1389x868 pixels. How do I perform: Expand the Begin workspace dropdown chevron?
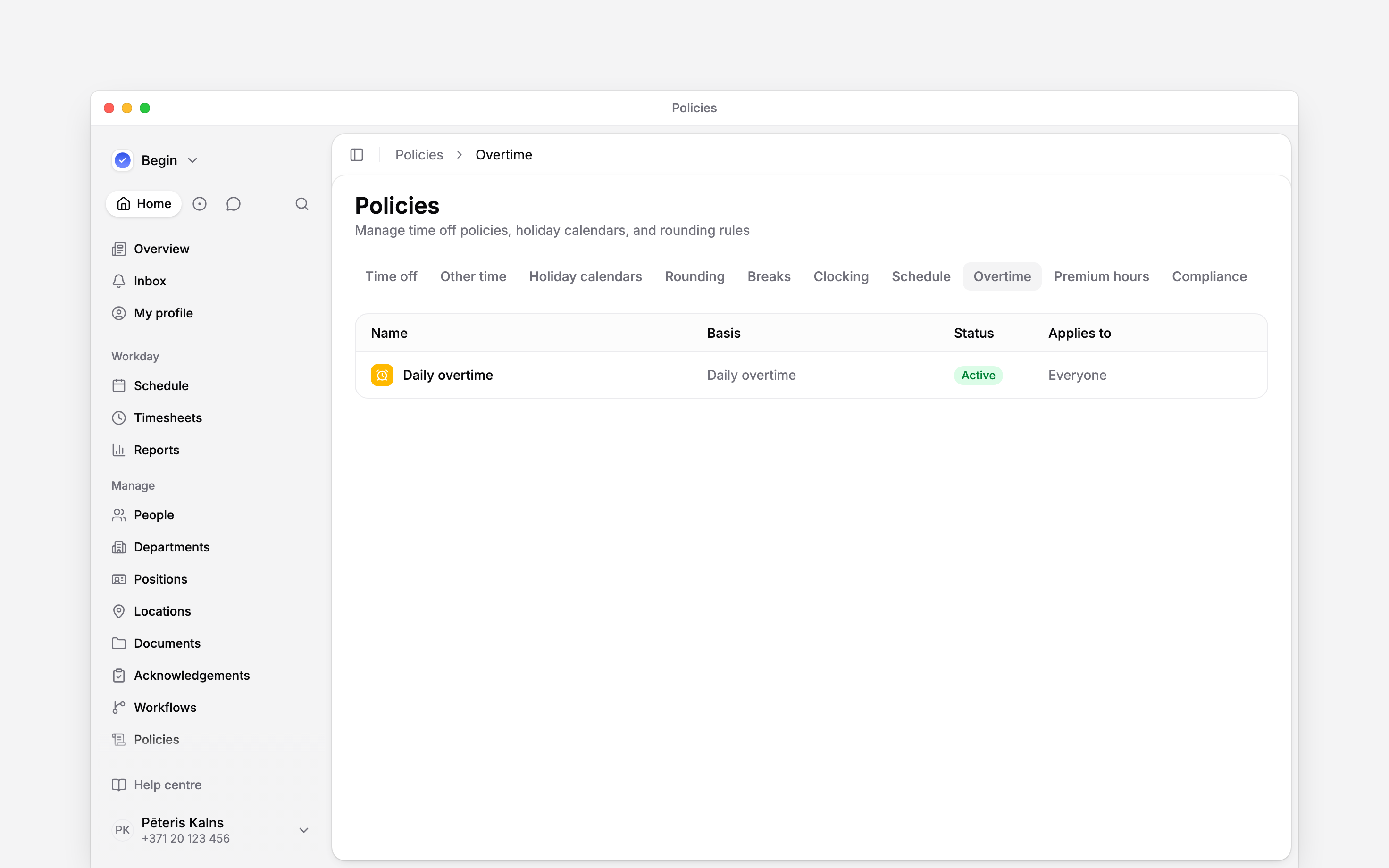[x=193, y=161]
